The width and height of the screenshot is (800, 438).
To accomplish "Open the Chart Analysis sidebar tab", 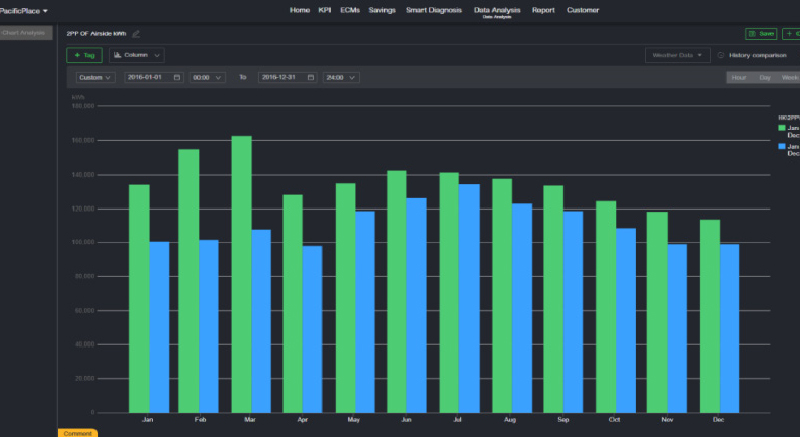I will [x=24, y=33].
